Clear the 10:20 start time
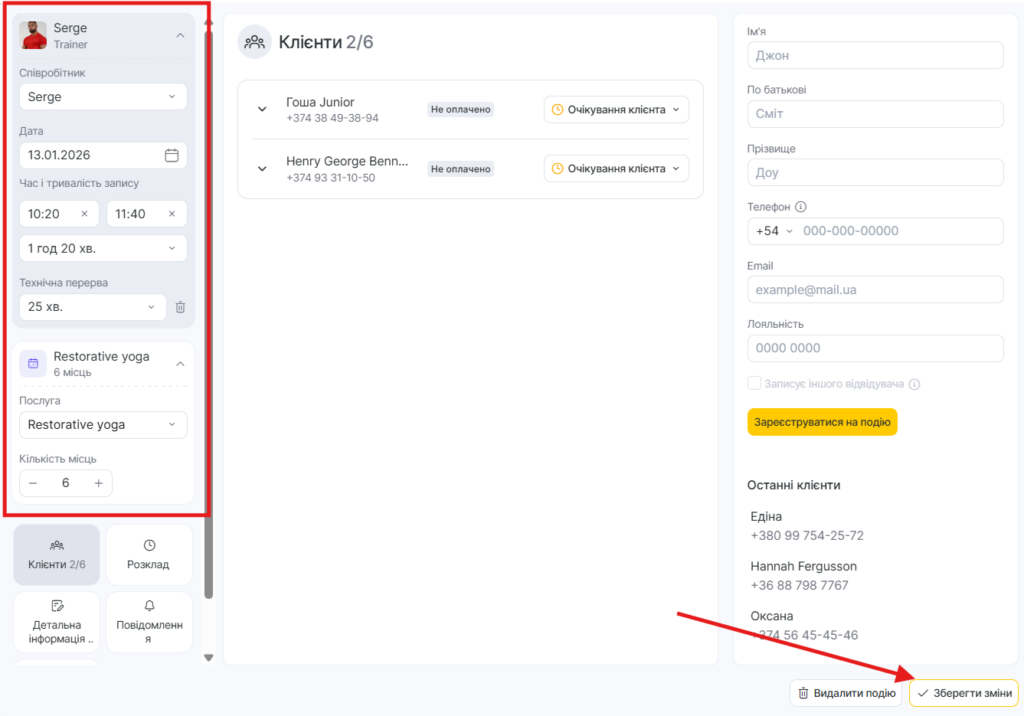This screenshot has height=716, width=1024. point(84,214)
